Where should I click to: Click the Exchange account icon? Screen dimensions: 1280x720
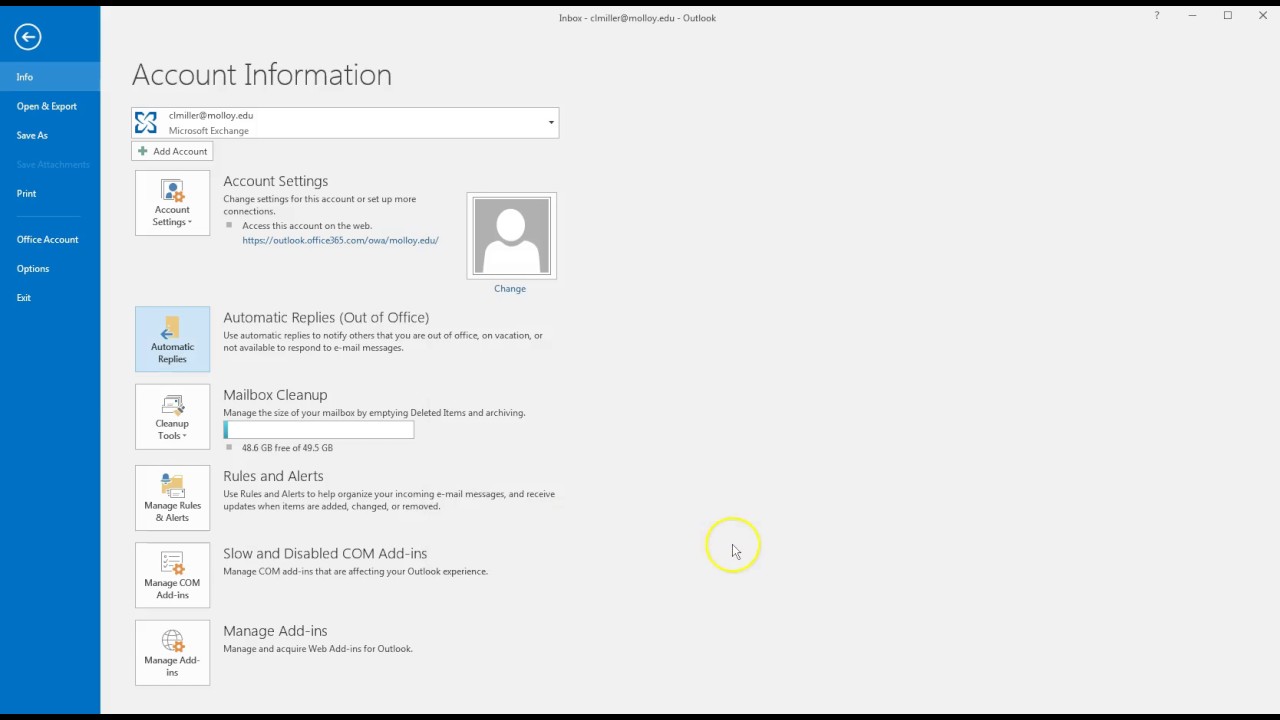pos(146,123)
